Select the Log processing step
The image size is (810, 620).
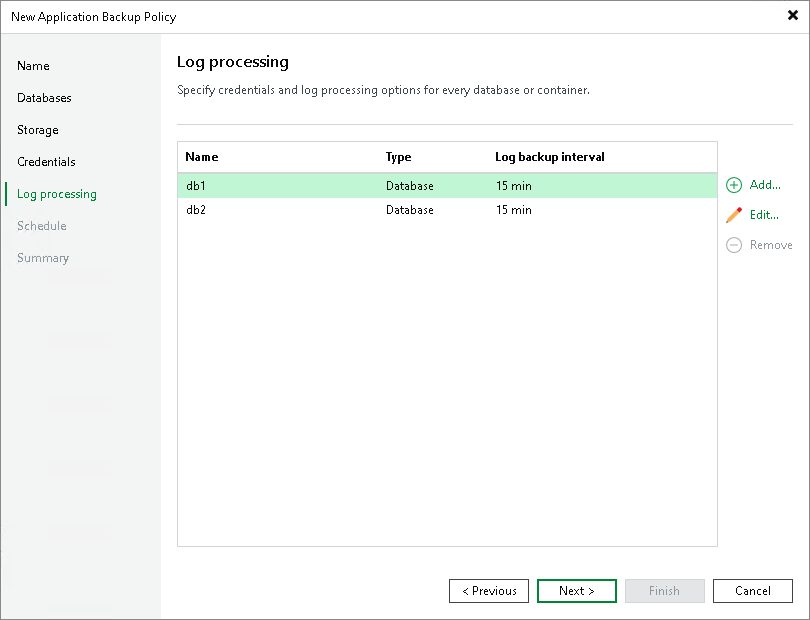pos(55,194)
